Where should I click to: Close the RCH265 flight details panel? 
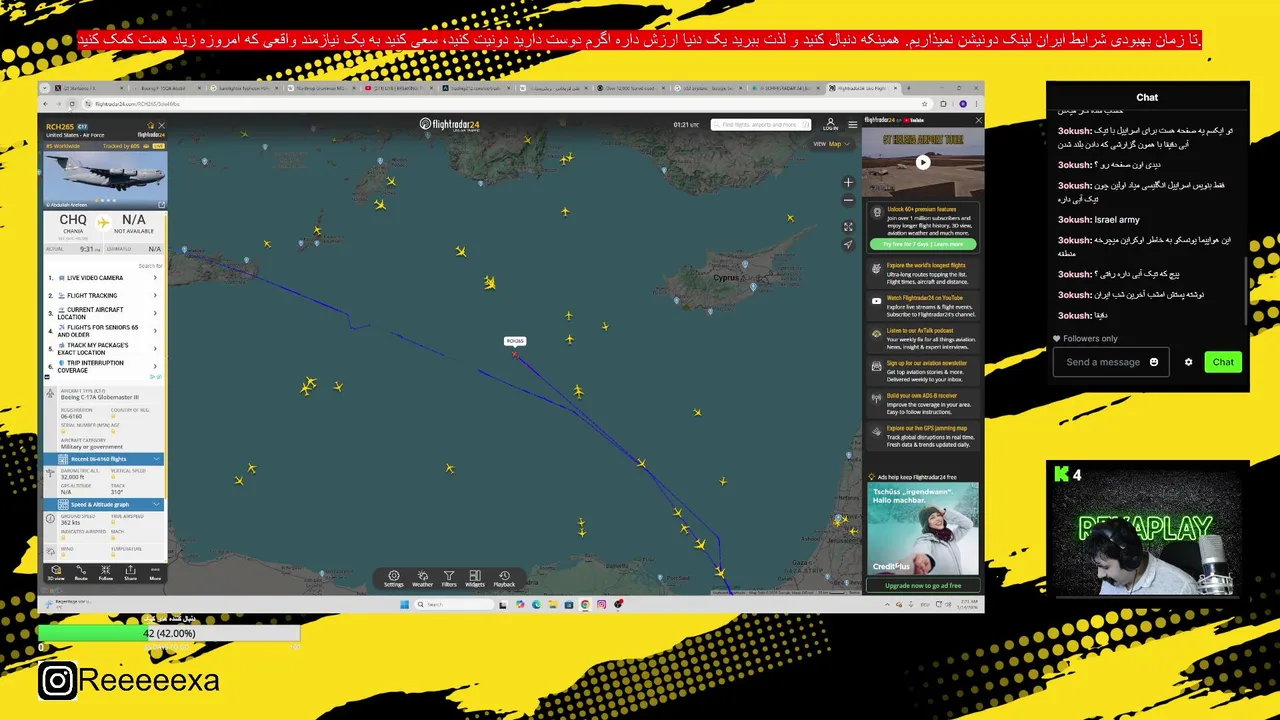click(x=161, y=126)
